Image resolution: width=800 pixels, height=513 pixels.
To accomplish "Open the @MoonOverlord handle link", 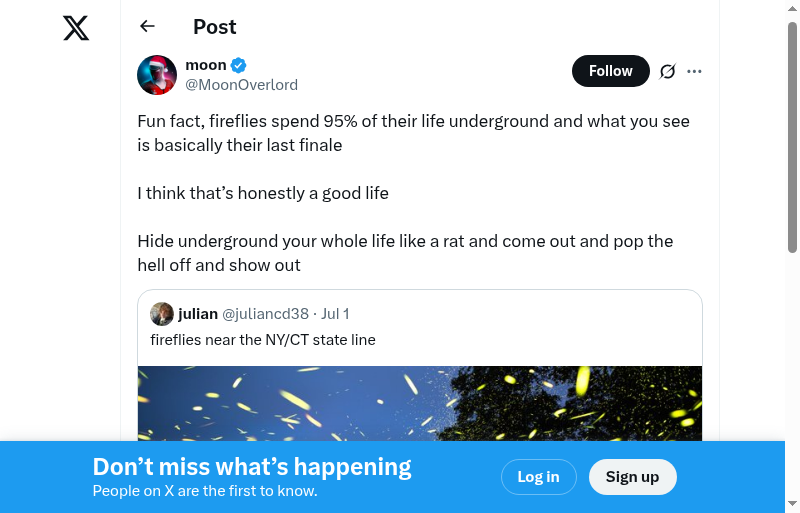I will tap(242, 85).
